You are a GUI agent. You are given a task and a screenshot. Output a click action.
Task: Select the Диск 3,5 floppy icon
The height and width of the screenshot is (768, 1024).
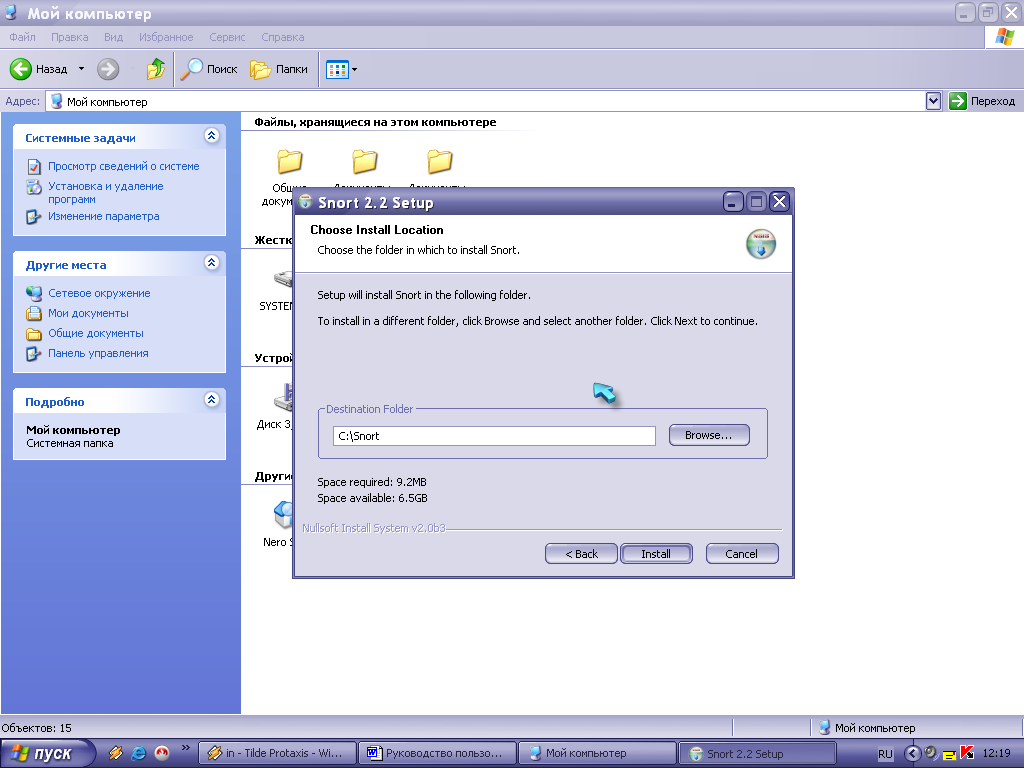(x=283, y=397)
